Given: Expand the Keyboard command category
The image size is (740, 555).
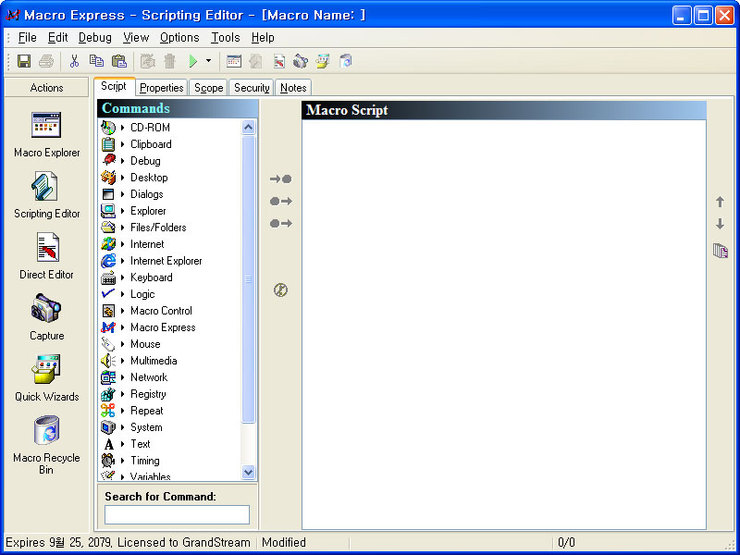Looking at the screenshot, I should click(x=123, y=278).
